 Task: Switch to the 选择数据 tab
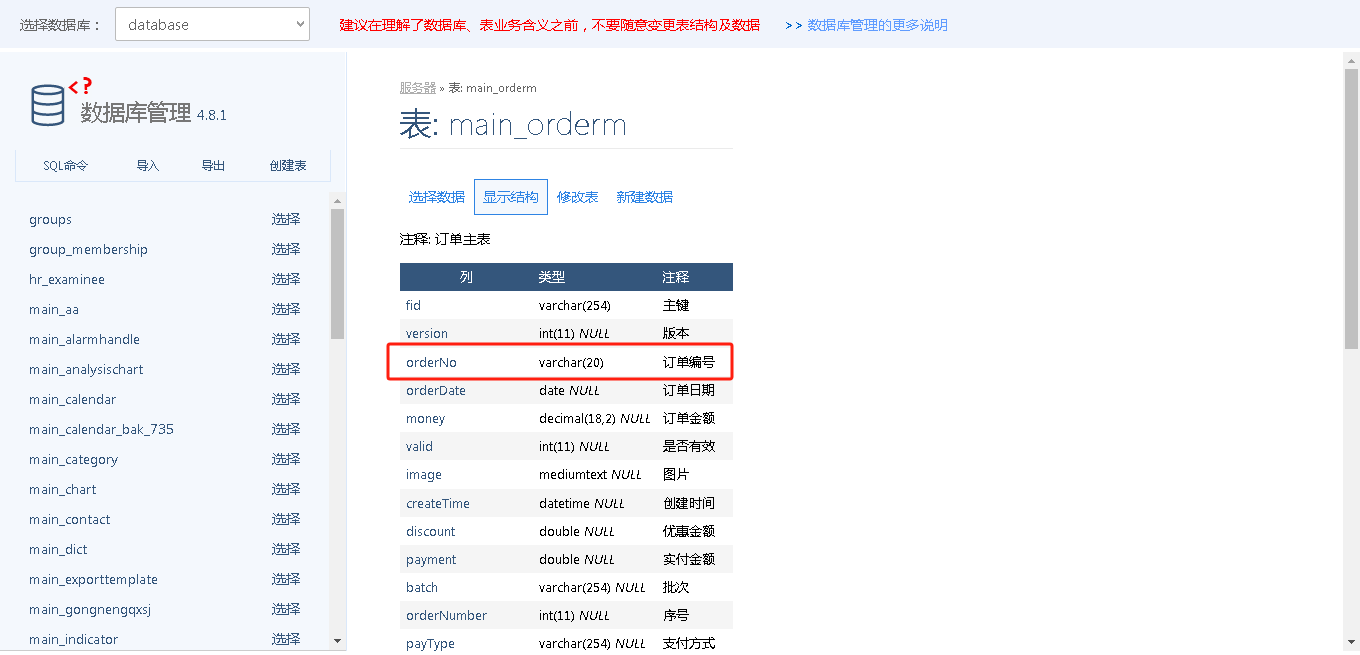coord(437,197)
